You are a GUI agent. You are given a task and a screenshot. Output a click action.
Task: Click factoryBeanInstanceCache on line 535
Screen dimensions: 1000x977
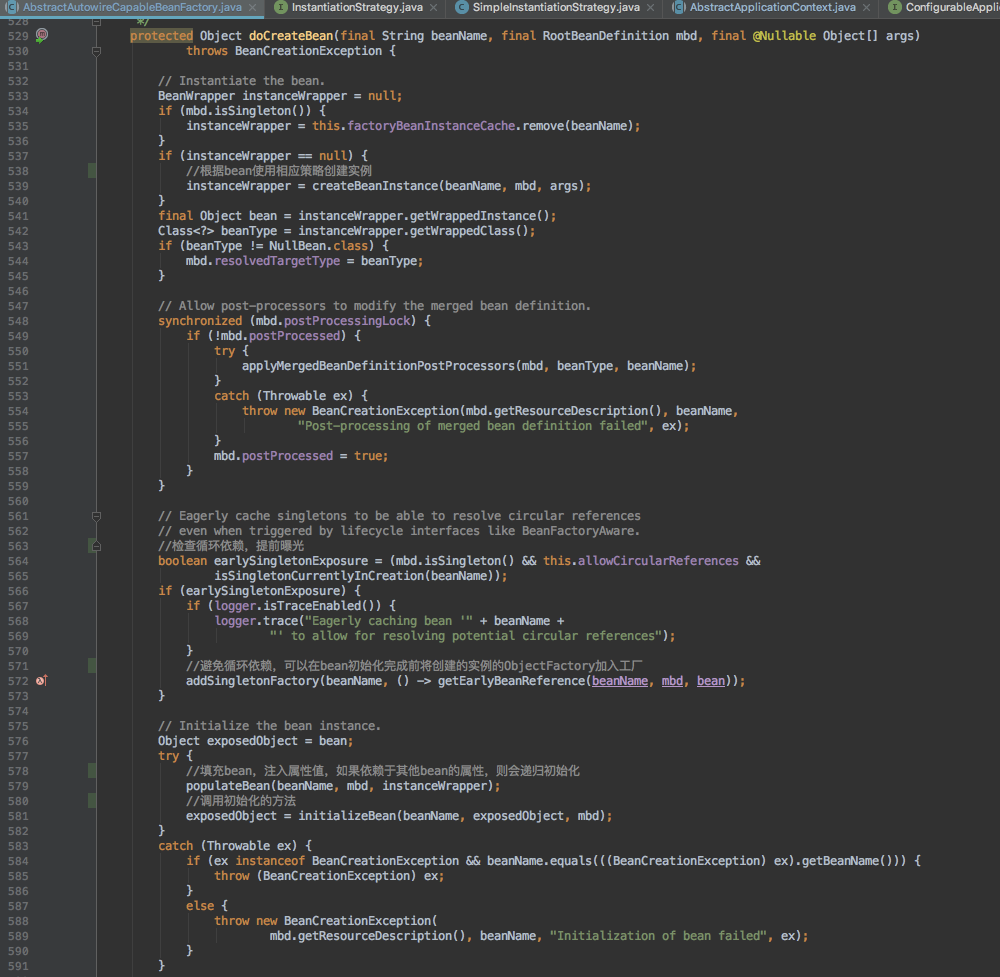(431, 126)
